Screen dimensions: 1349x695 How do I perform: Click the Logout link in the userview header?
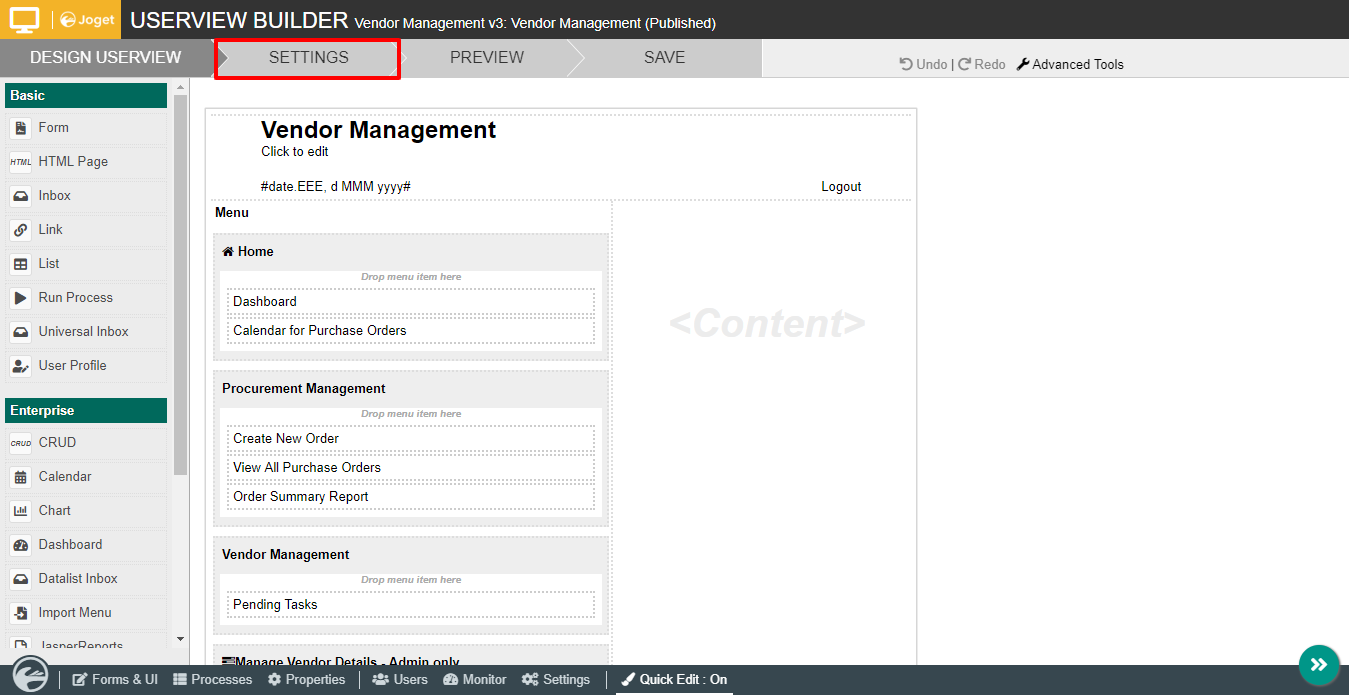841,187
